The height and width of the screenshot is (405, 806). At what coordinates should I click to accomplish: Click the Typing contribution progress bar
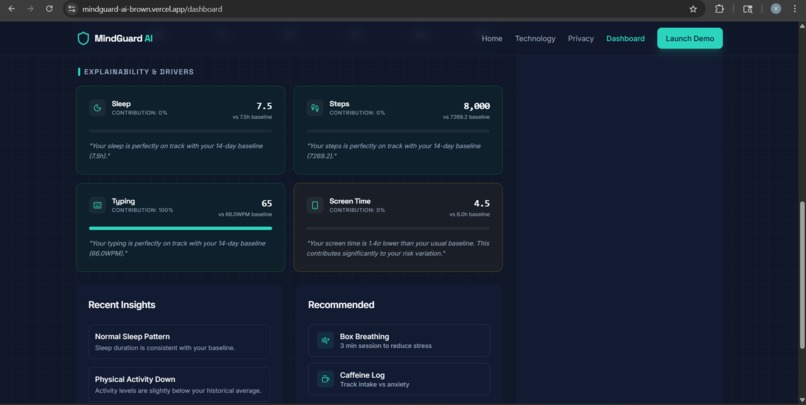[x=180, y=228]
